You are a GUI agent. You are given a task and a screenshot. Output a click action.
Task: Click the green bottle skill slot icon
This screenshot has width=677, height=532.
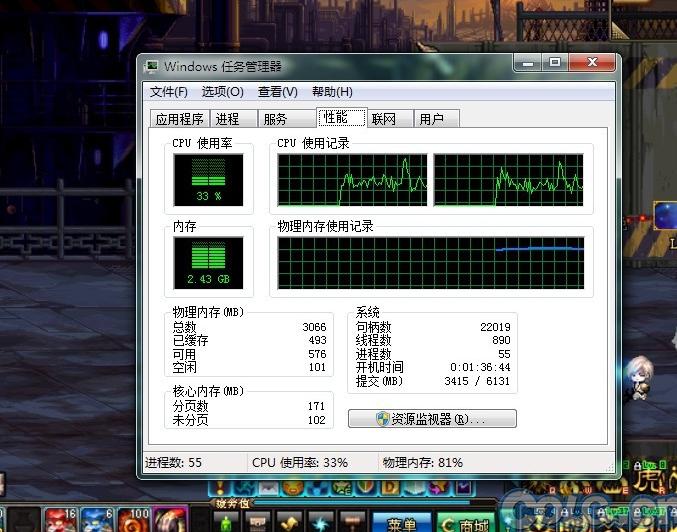click(226, 522)
